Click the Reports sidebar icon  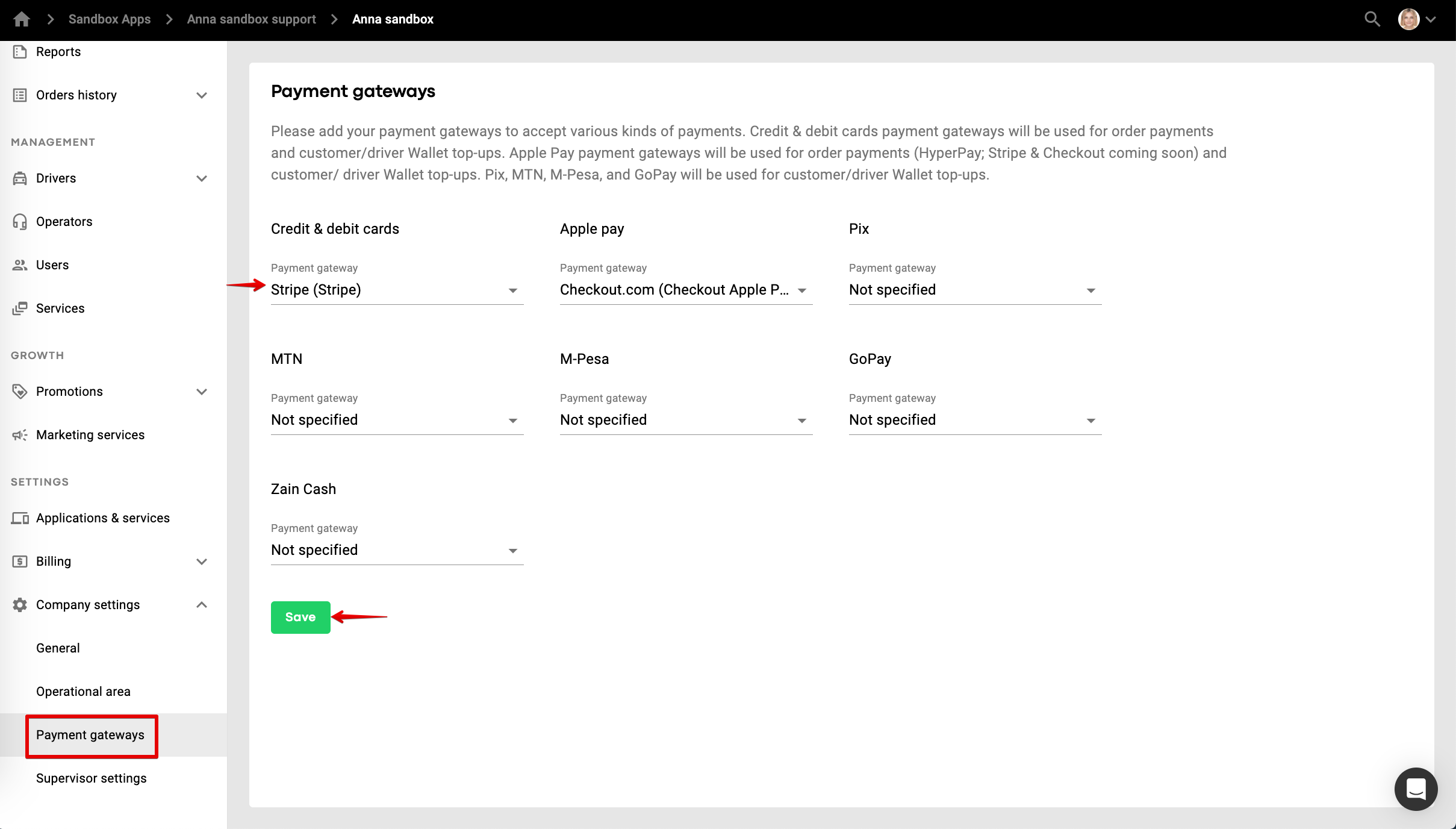click(x=20, y=52)
